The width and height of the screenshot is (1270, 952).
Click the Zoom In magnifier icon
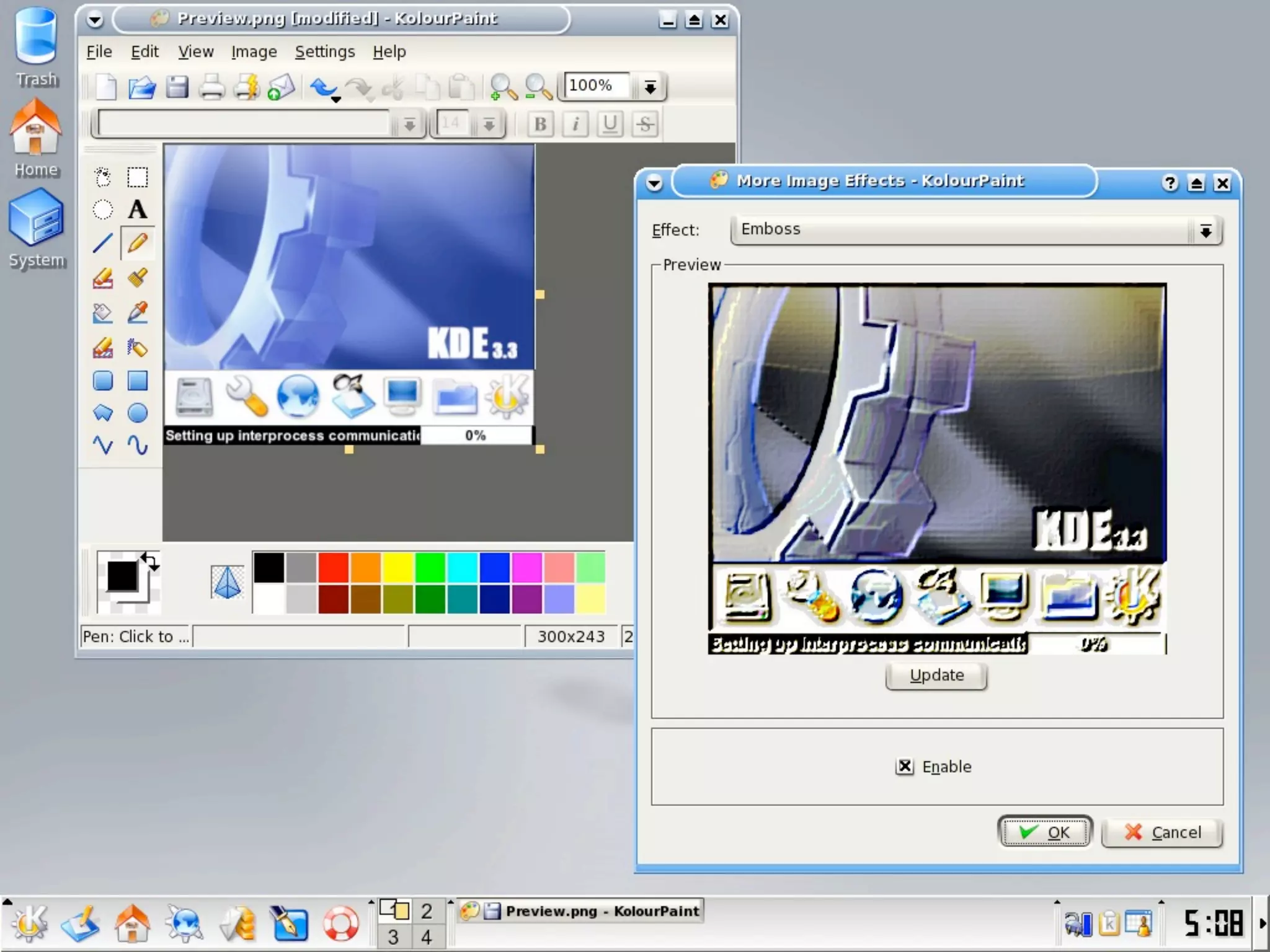point(503,87)
